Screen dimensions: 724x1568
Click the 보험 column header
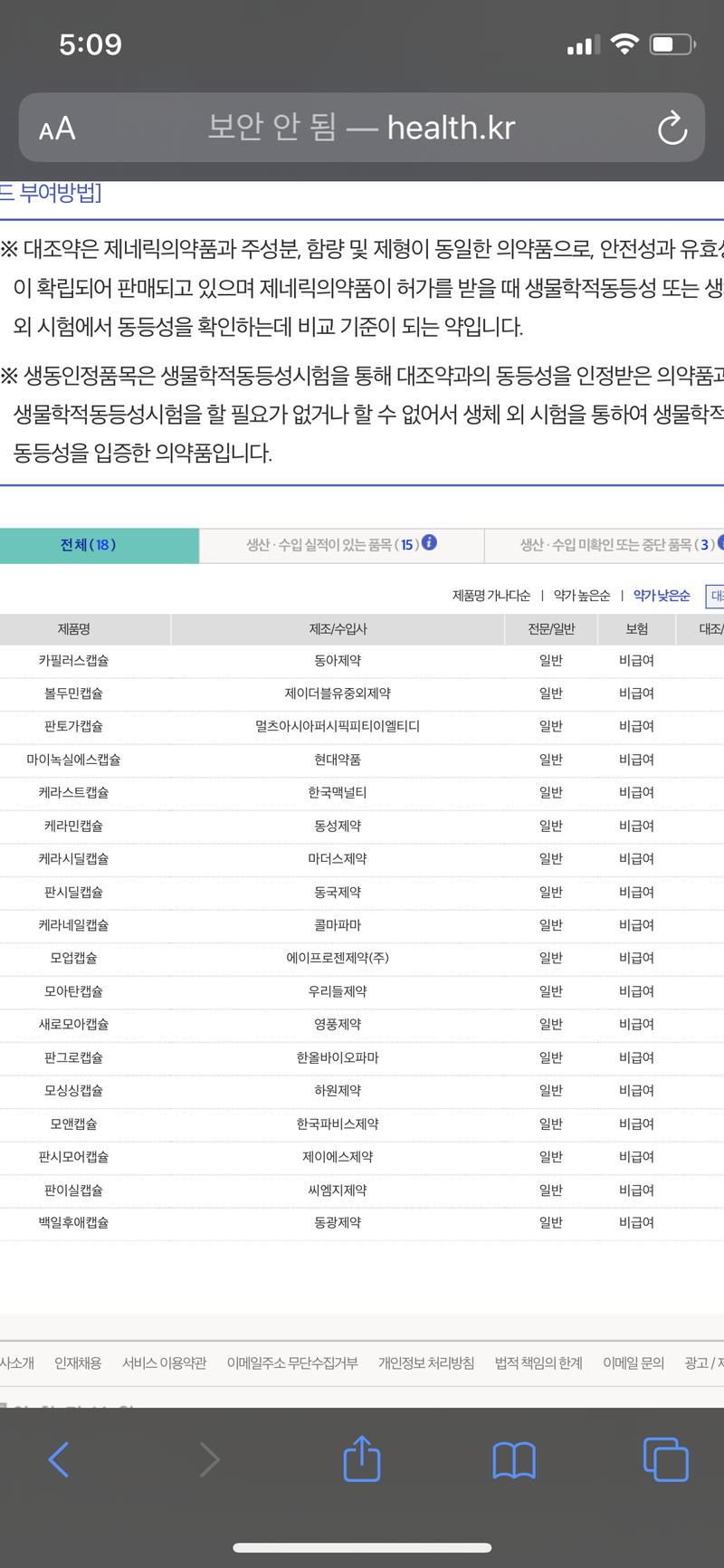point(637,629)
